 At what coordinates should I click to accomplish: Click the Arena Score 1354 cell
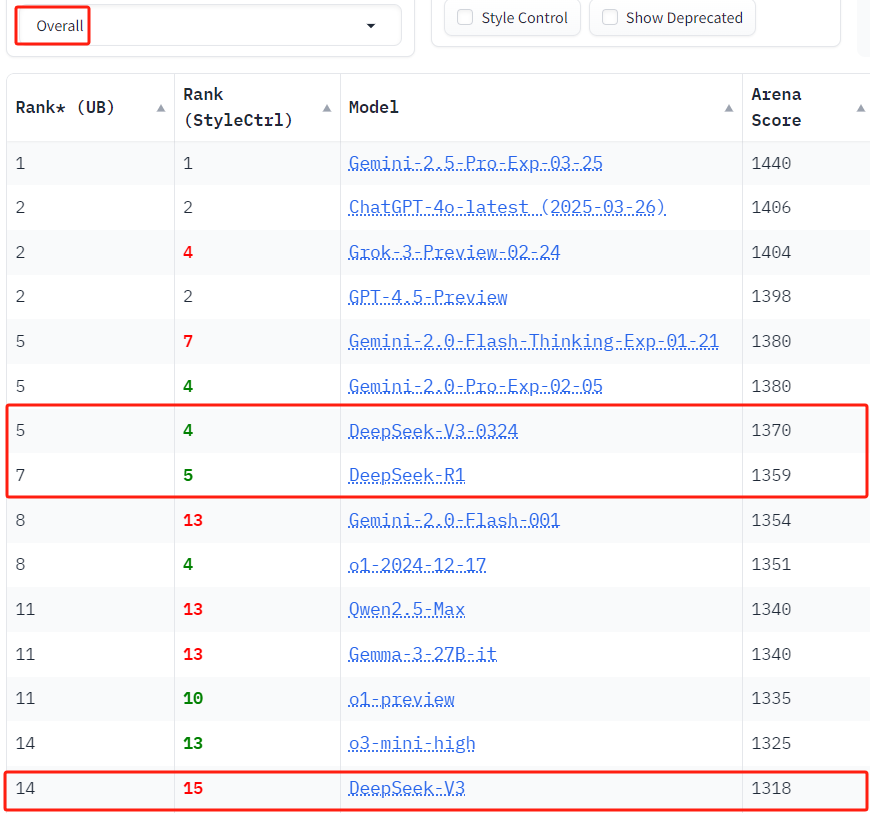771,520
